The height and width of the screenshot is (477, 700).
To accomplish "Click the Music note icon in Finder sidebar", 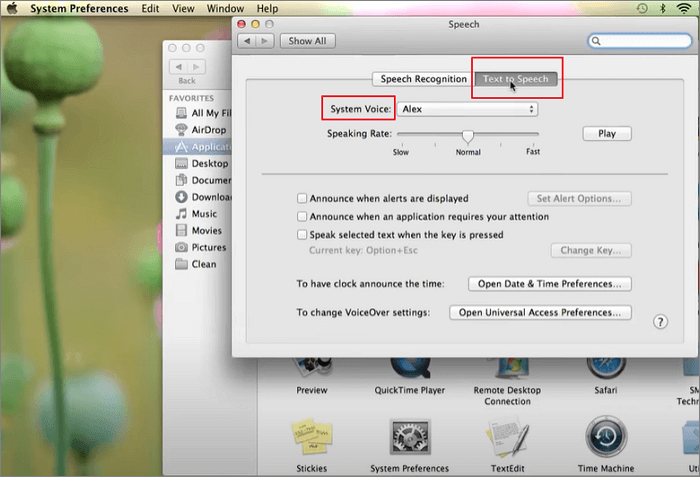I will tap(181, 213).
